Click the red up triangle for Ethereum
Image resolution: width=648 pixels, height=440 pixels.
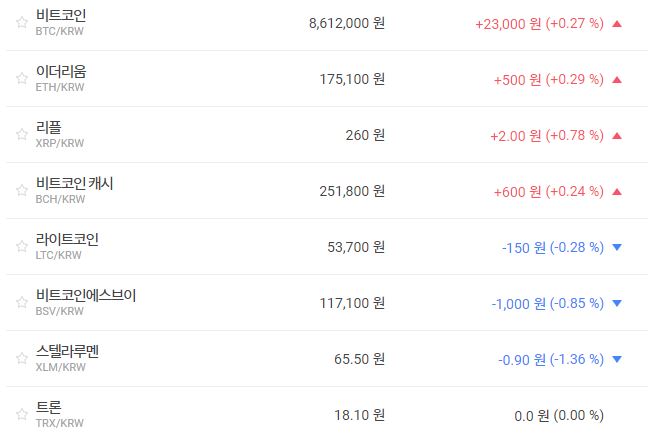[x=616, y=79]
